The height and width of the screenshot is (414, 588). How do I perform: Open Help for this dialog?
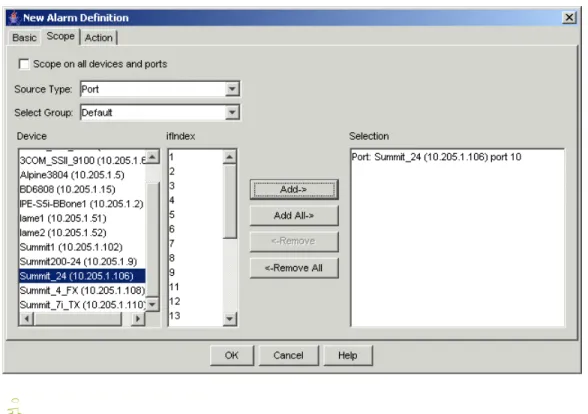348,355
